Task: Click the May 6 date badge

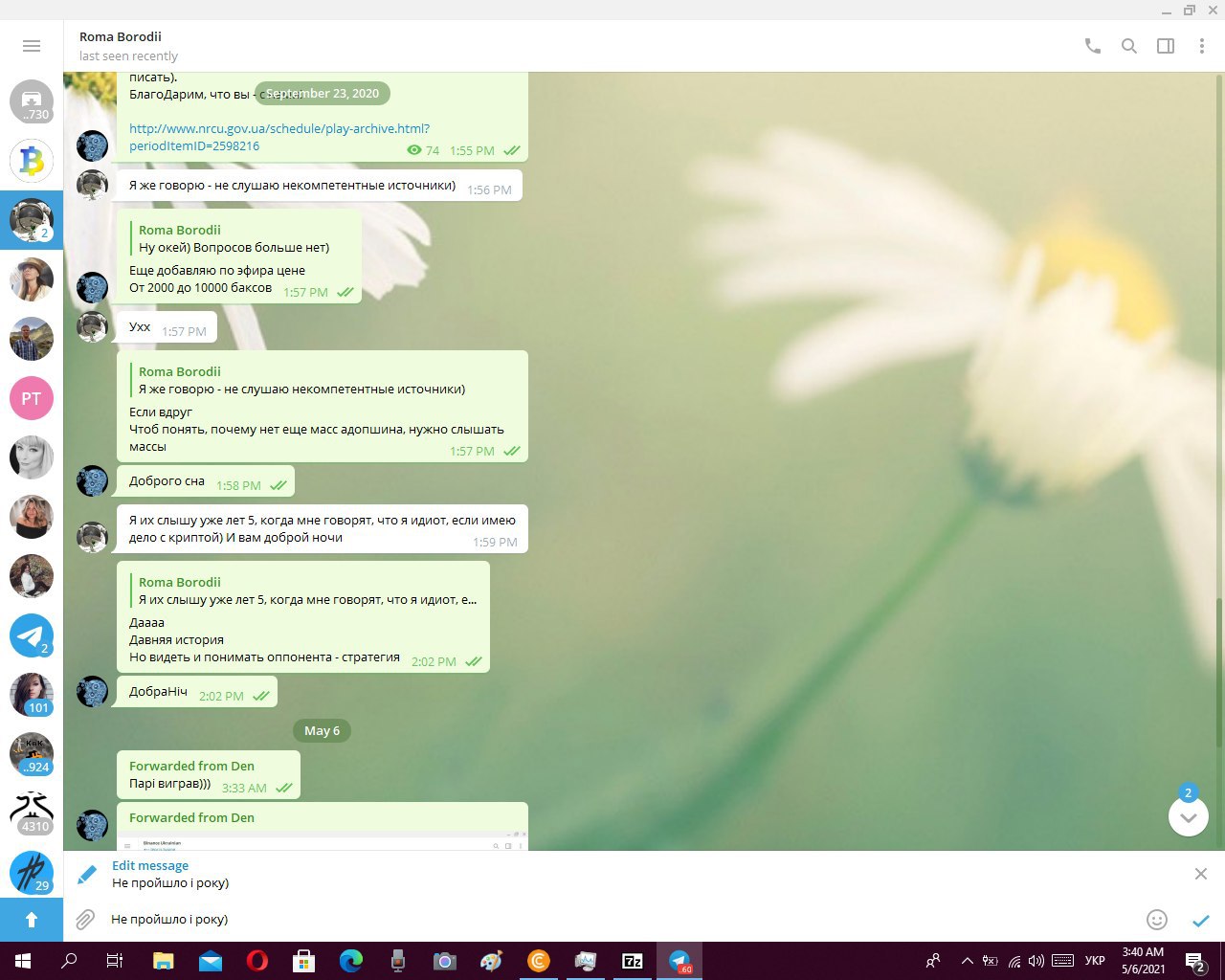Action: [x=322, y=730]
